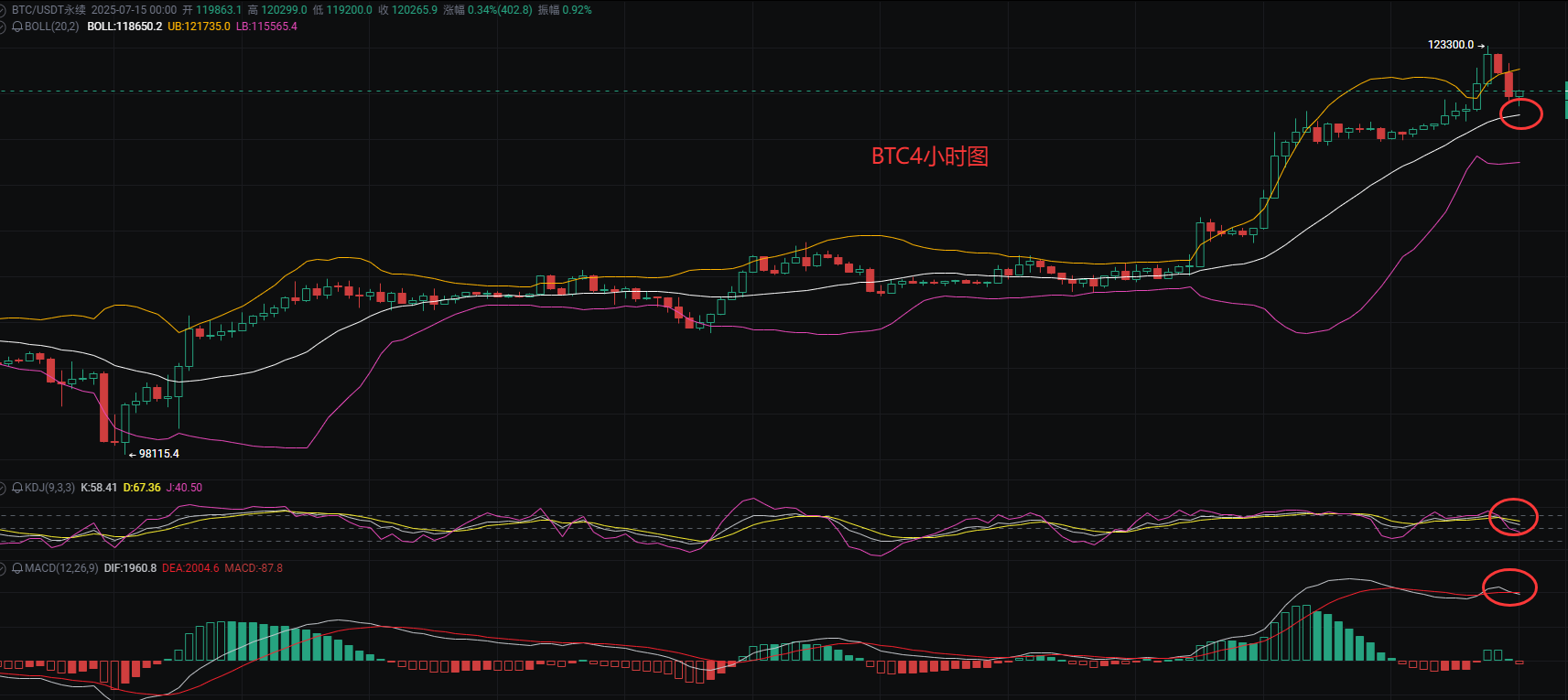Click the arrow next to the 98115.4 low label

point(133,454)
